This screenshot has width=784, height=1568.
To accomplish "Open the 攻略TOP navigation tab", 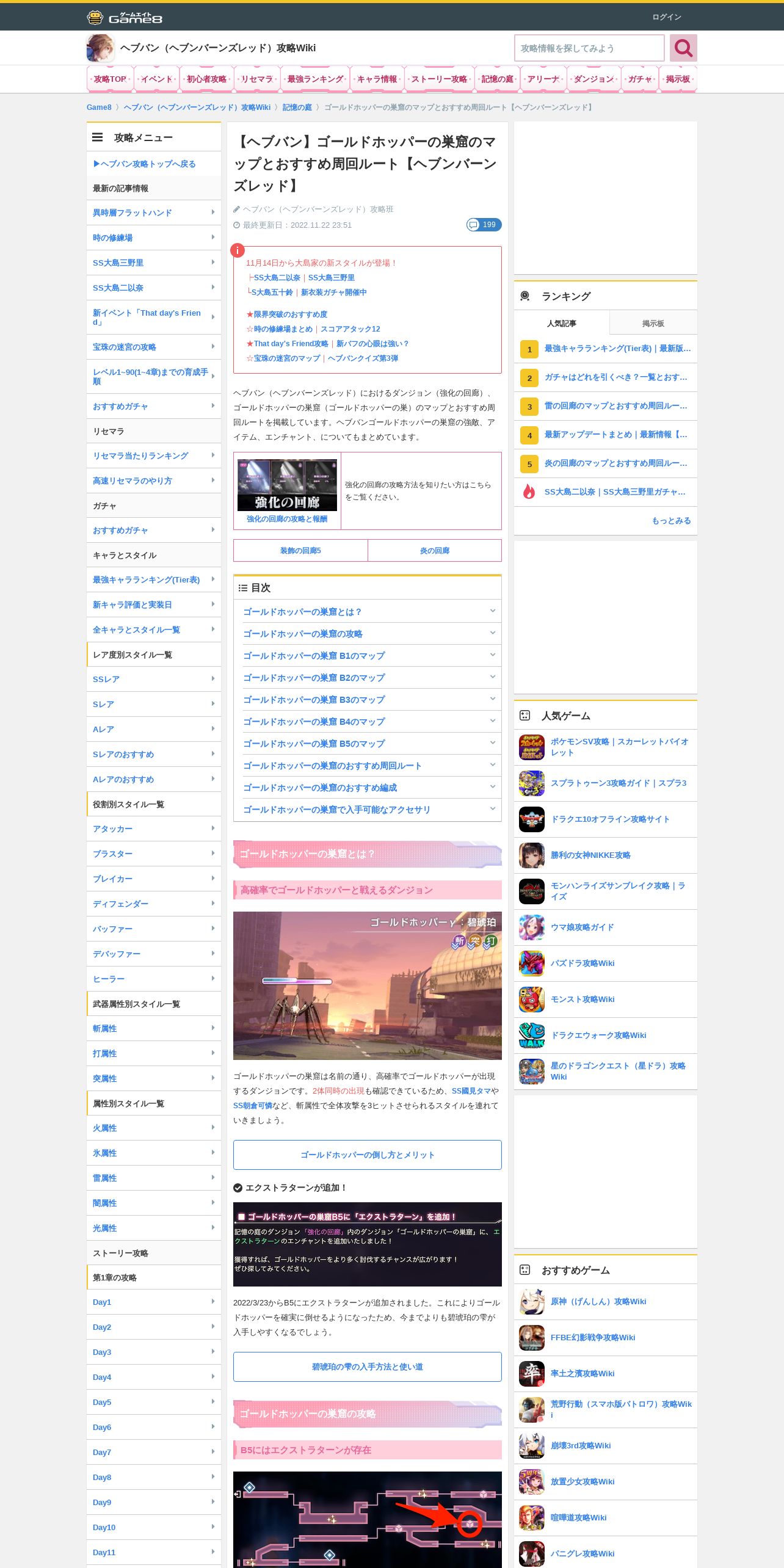I will (x=110, y=79).
